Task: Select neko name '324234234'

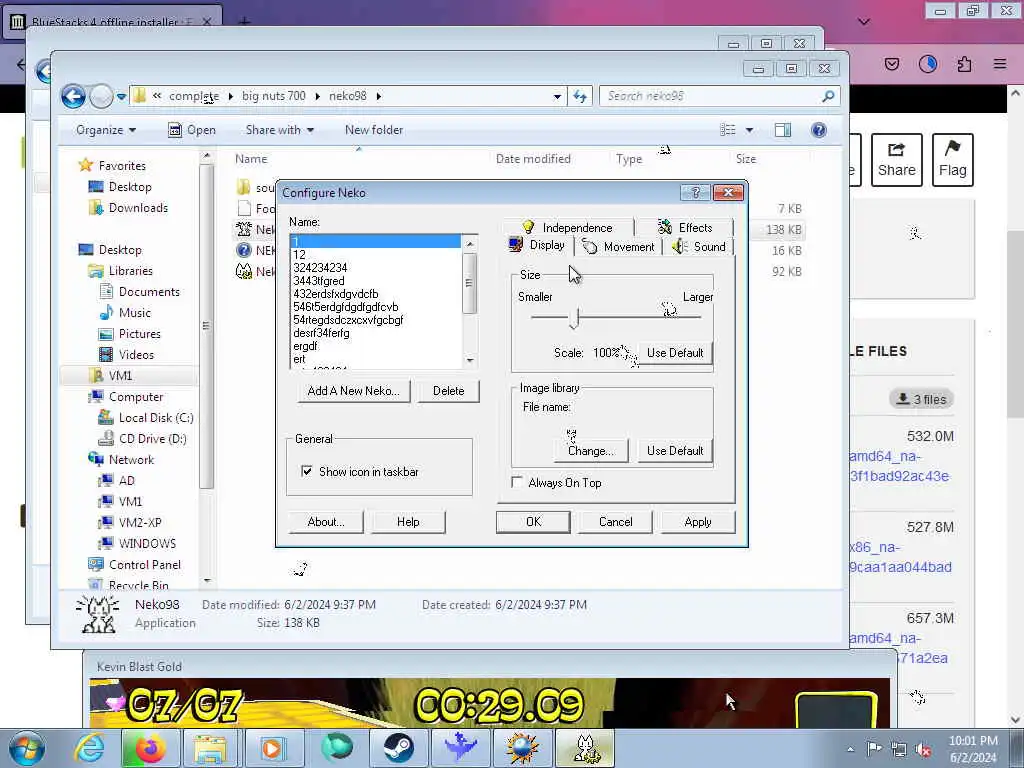Action: tap(376, 268)
